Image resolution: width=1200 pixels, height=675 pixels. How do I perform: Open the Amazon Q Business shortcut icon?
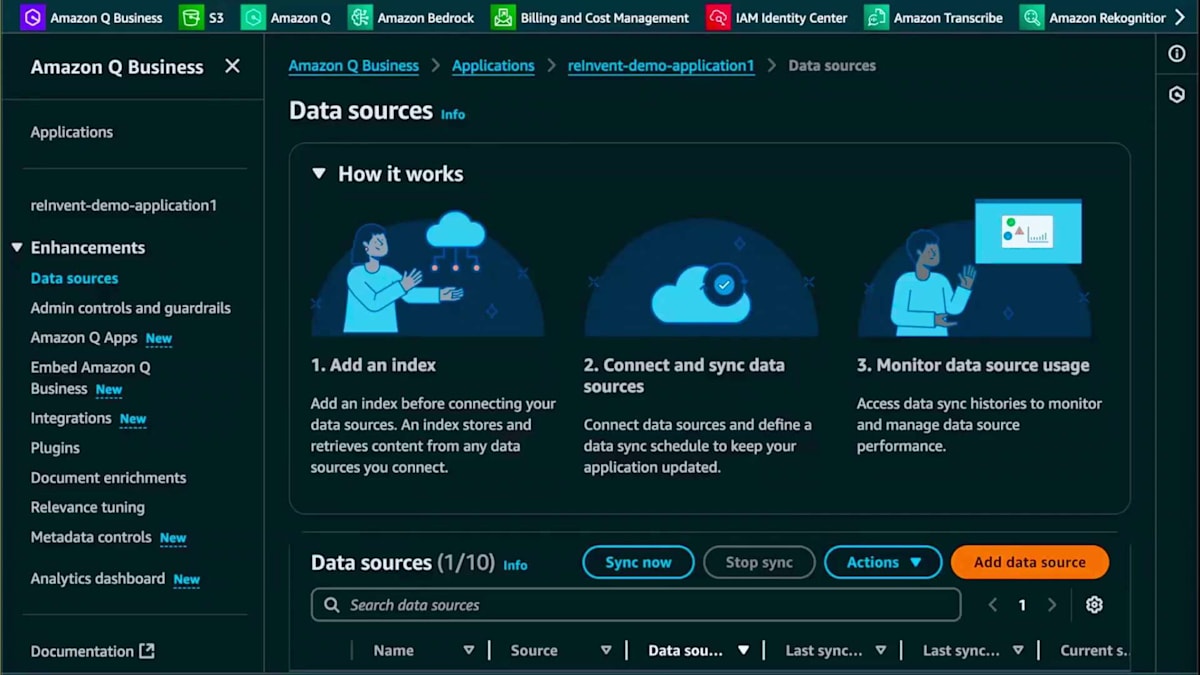pos(32,17)
